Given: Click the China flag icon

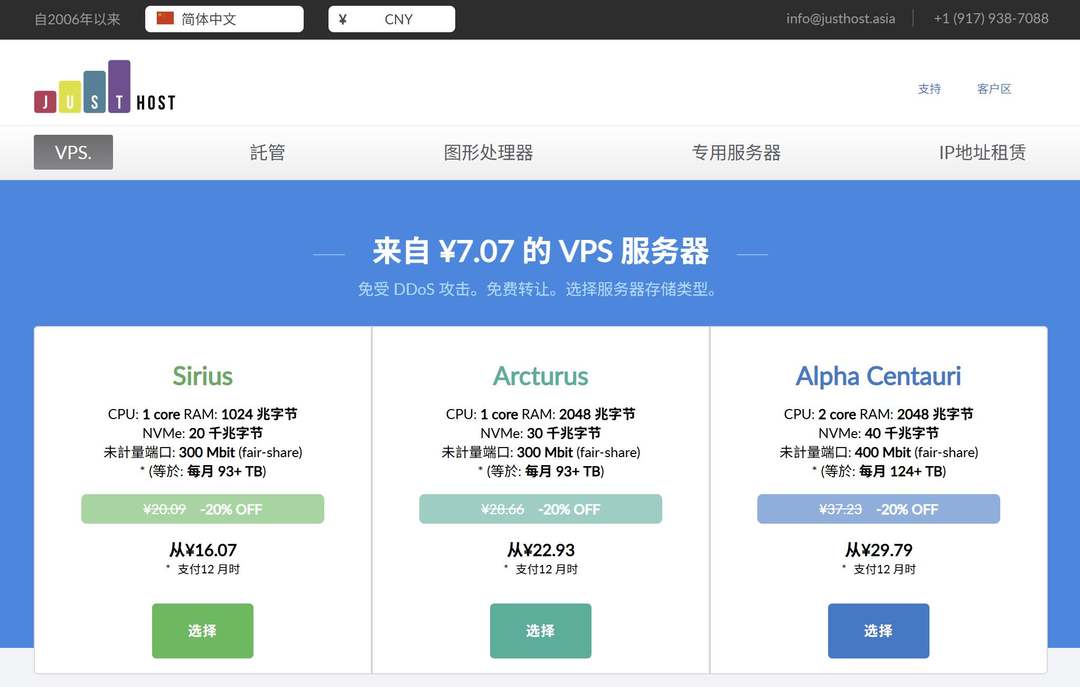Looking at the screenshot, I should [165, 18].
